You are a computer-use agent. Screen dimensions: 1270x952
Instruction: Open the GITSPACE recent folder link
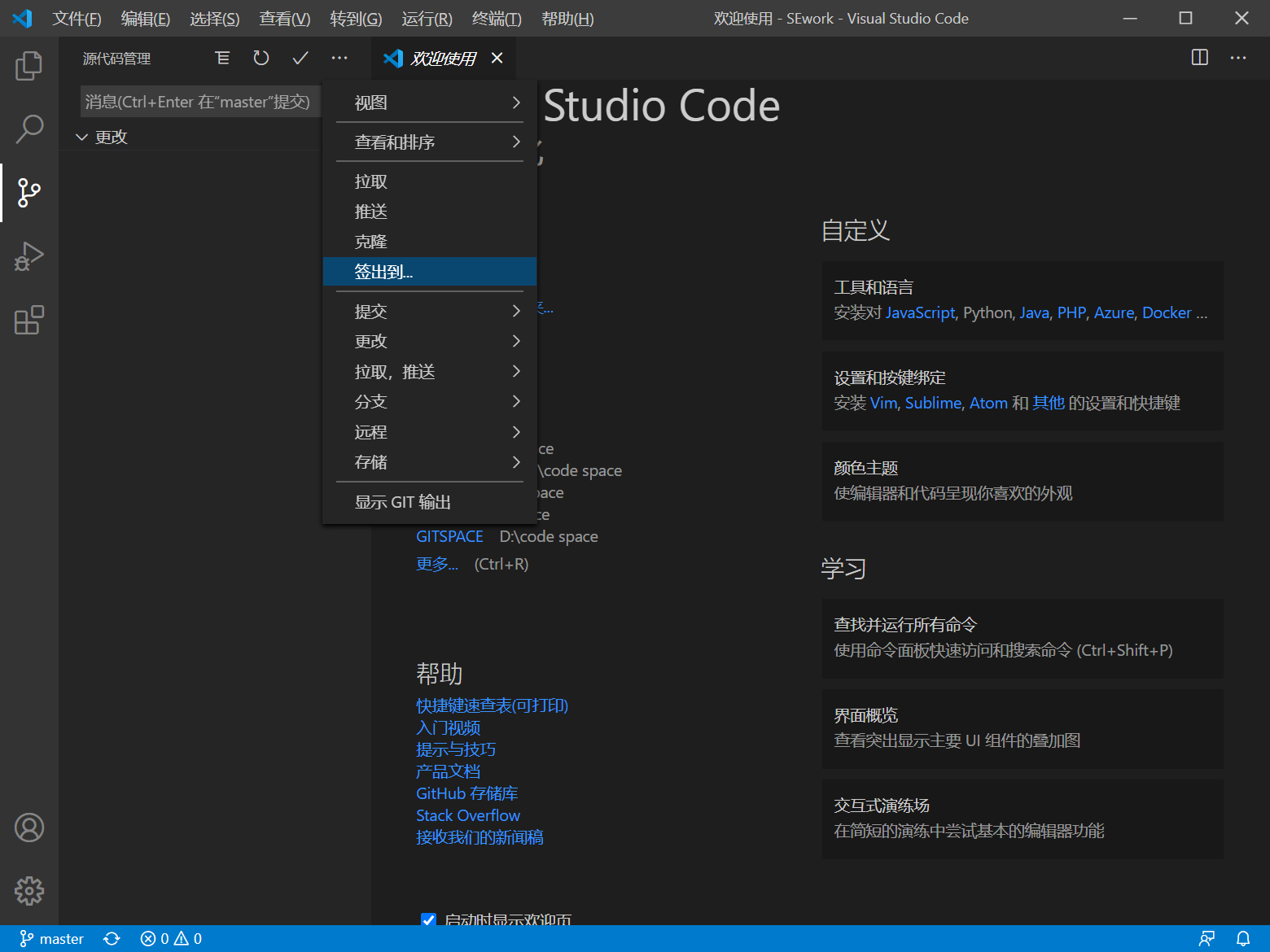pyautogui.click(x=449, y=536)
